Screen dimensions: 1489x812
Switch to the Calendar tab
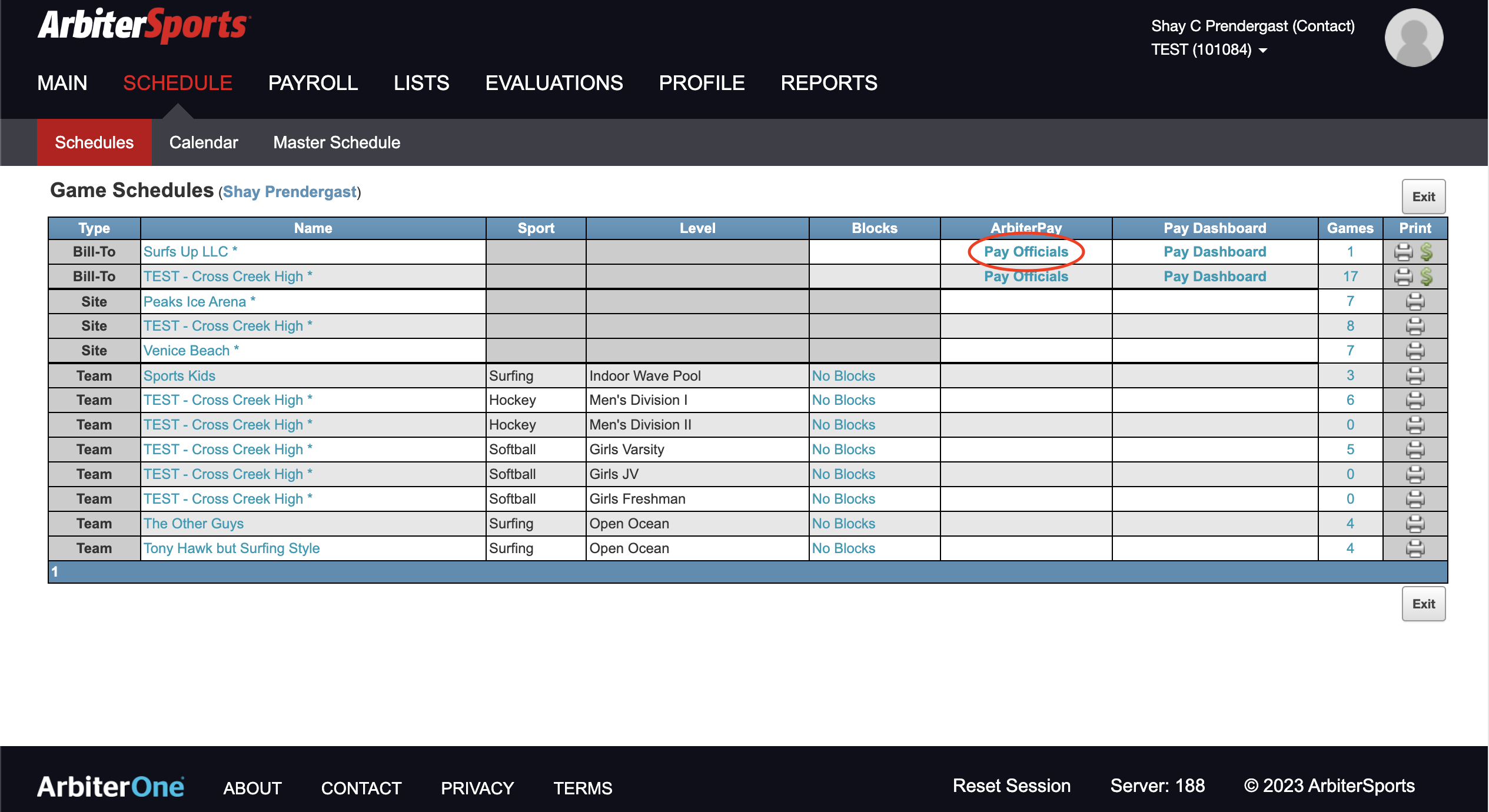coord(204,142)
